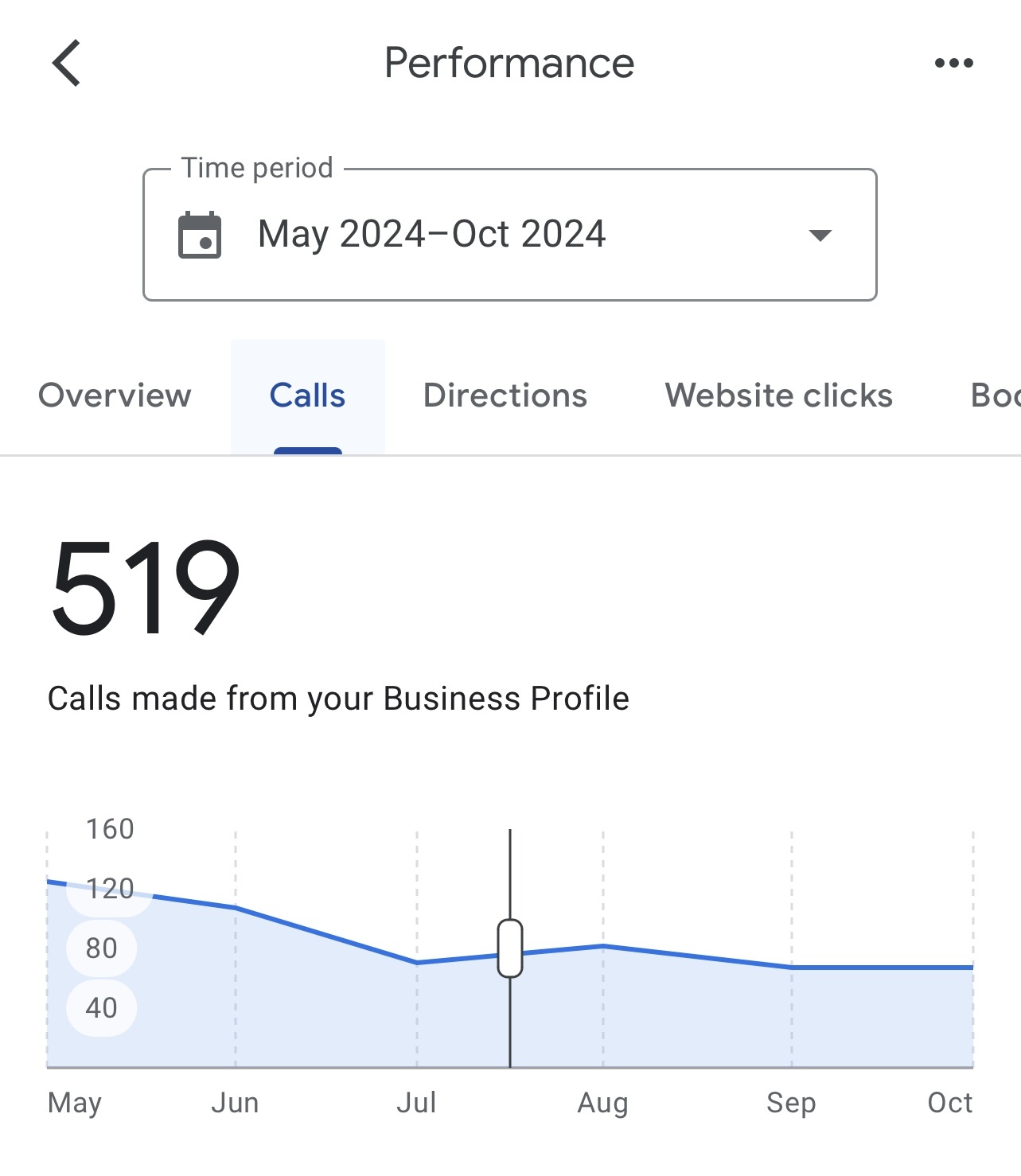Expand the time period dropdown arrow
Viewport: 1021px width, 1176px height.
[820, 235]
